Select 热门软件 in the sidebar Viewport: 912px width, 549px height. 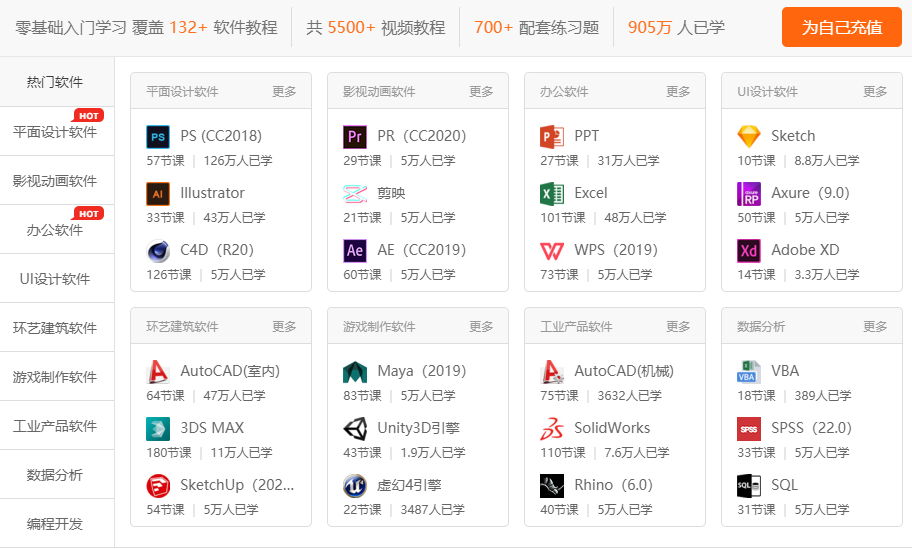57,82
